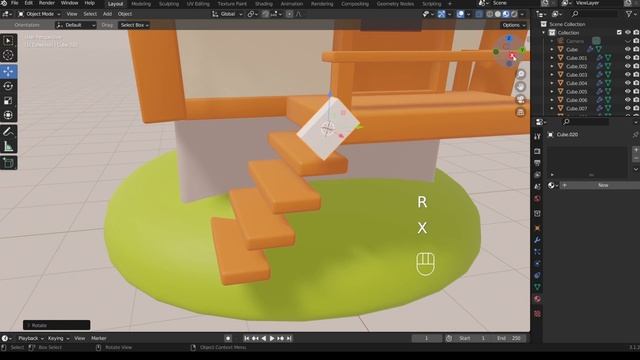This screenshot has height=360, width=640.
Task: Select the Annotate tool
Action: pos(8,131)
